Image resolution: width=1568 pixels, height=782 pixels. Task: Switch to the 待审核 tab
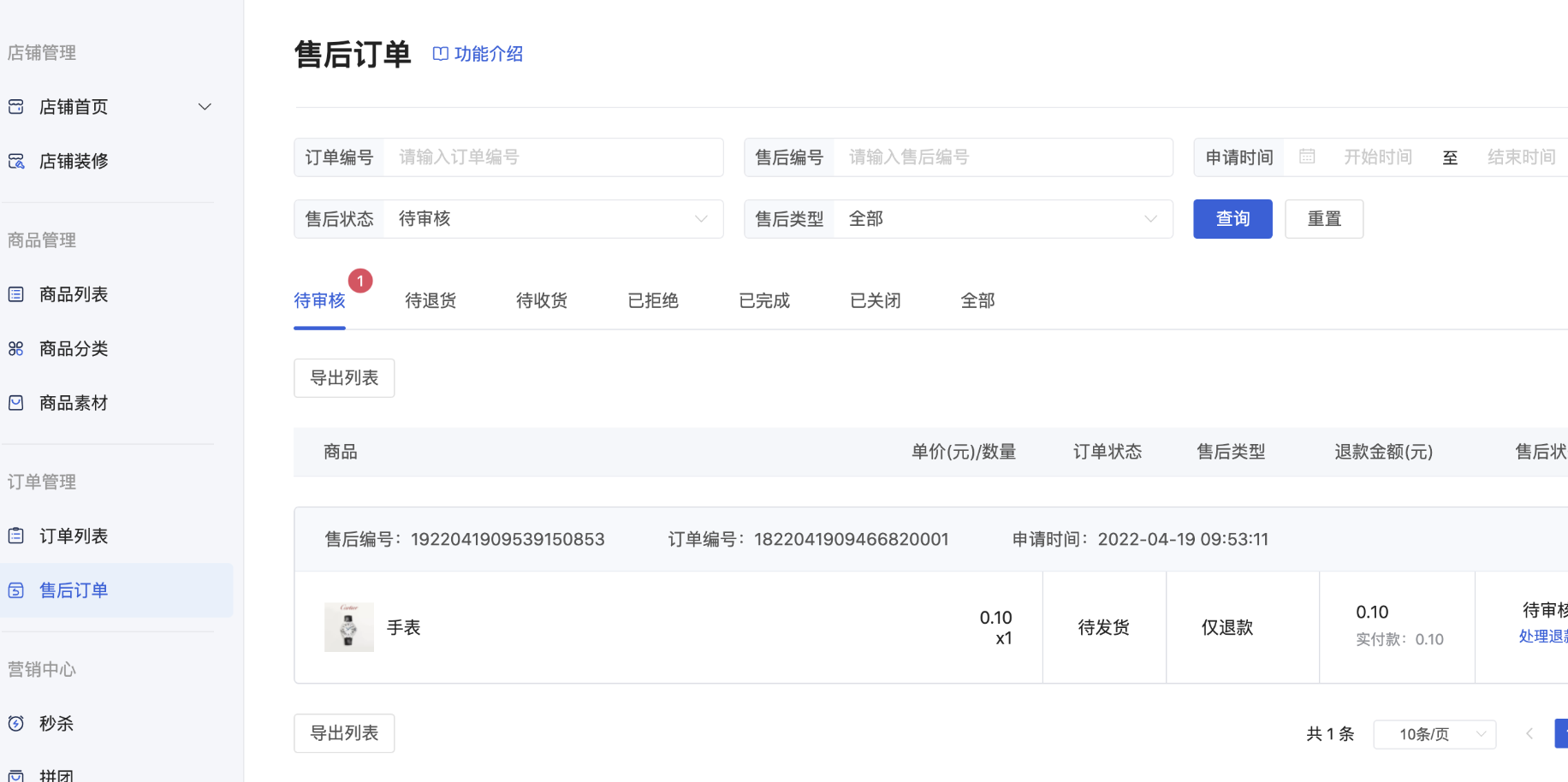coord(319,300)
